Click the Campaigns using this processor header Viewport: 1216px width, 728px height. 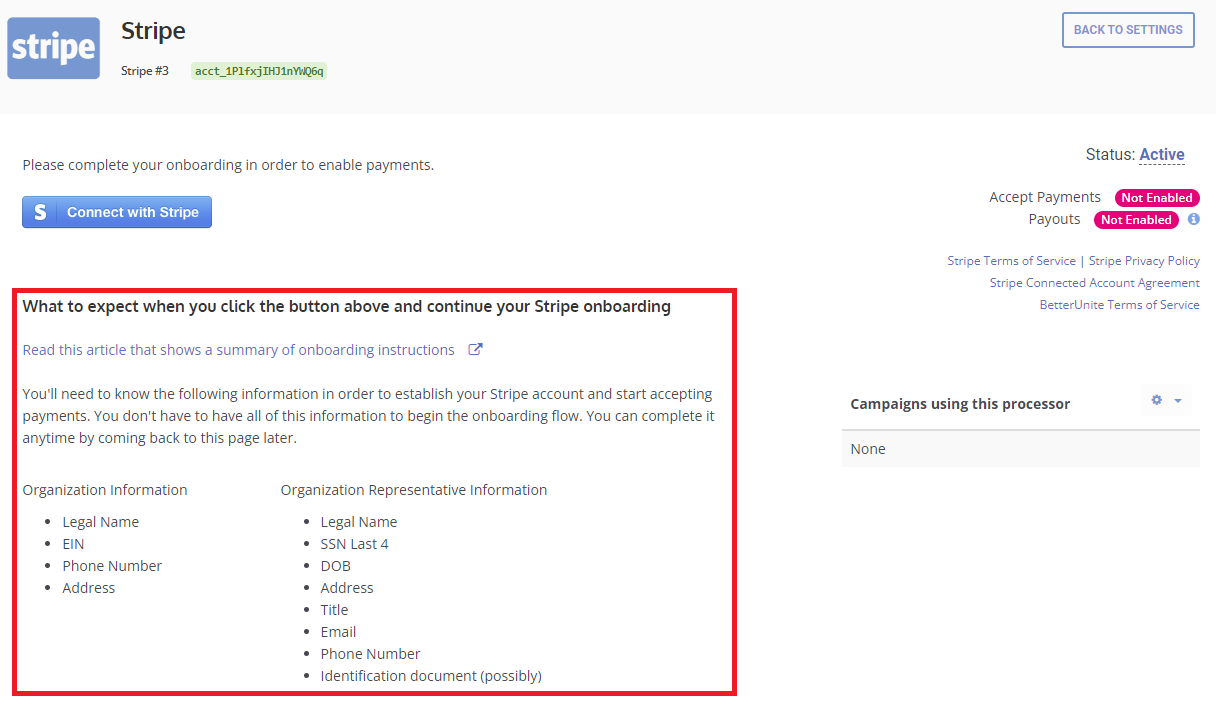(960, 404)
